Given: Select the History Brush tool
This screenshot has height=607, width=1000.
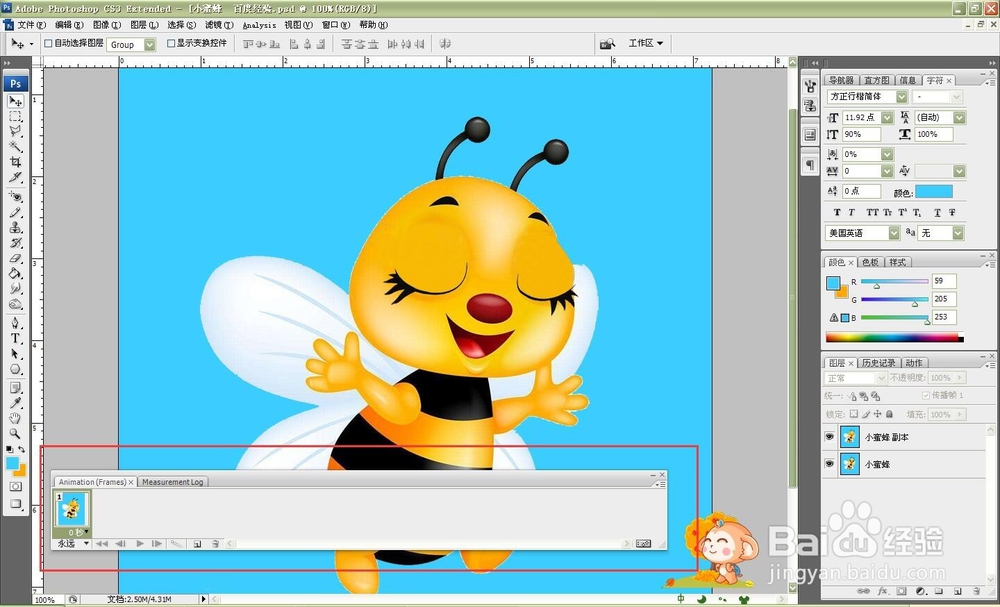Looking at the screenshot, I should [x=15, y=243].
